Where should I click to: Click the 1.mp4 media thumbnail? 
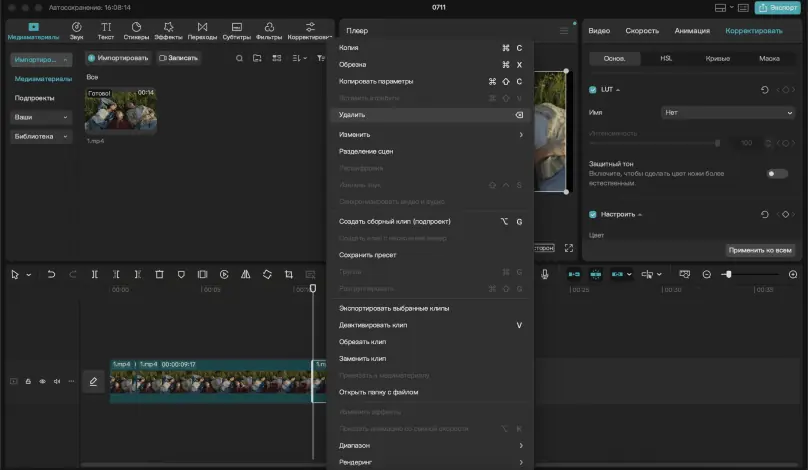pyautogui.click(x=121, y=111)
